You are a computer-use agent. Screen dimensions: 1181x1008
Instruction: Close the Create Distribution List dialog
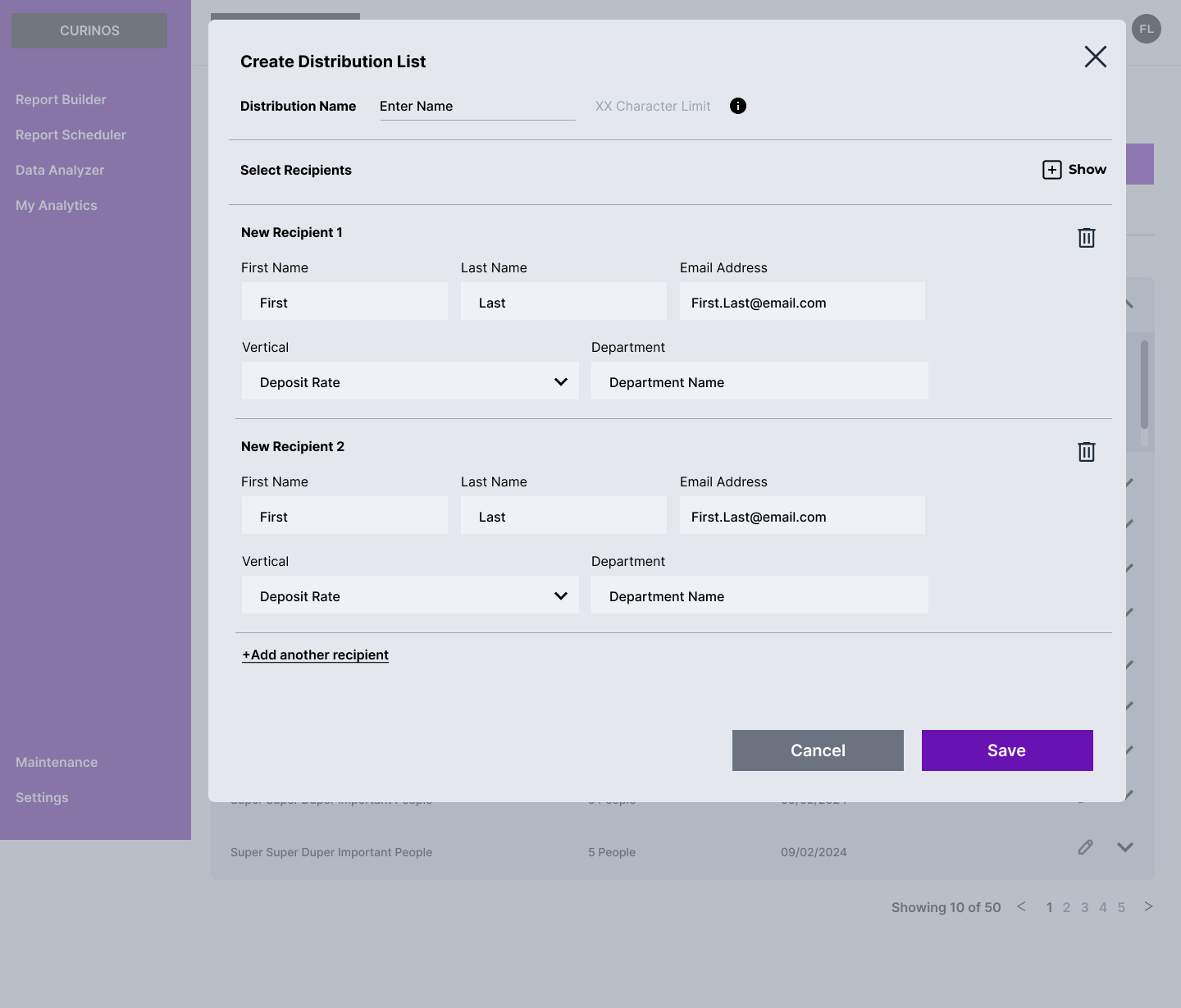[x=1096, y=57]
